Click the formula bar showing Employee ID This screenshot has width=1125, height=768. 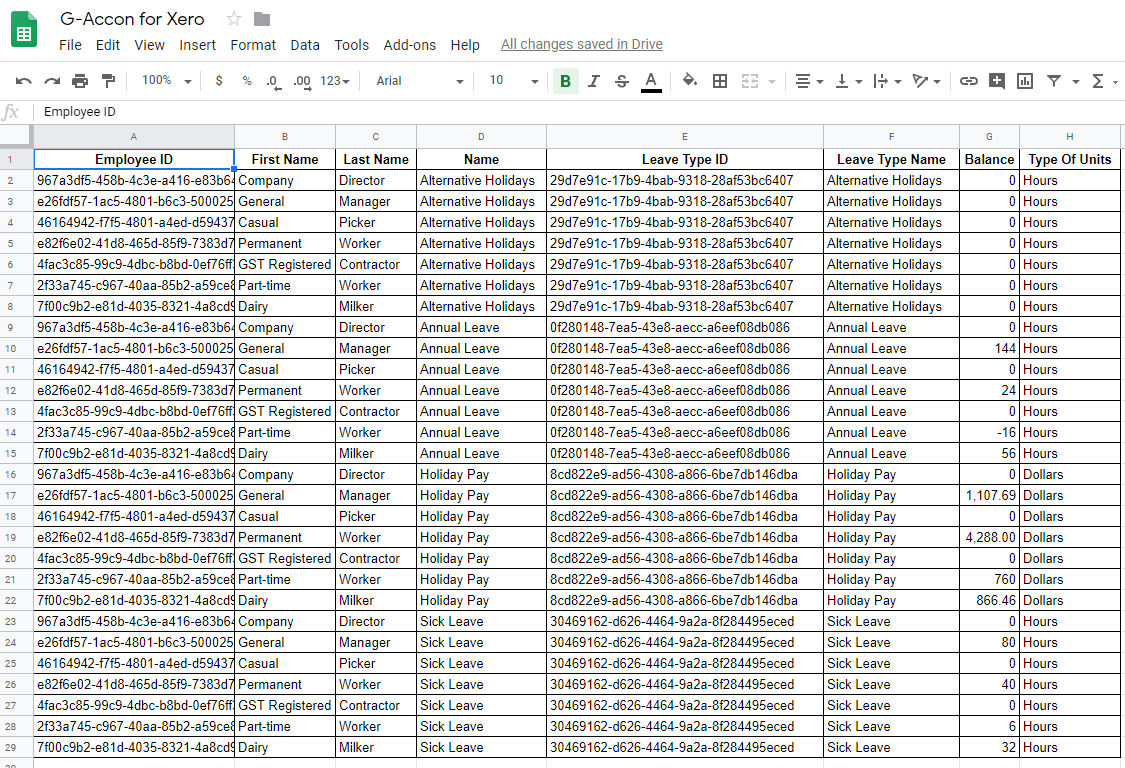(581, 112)
